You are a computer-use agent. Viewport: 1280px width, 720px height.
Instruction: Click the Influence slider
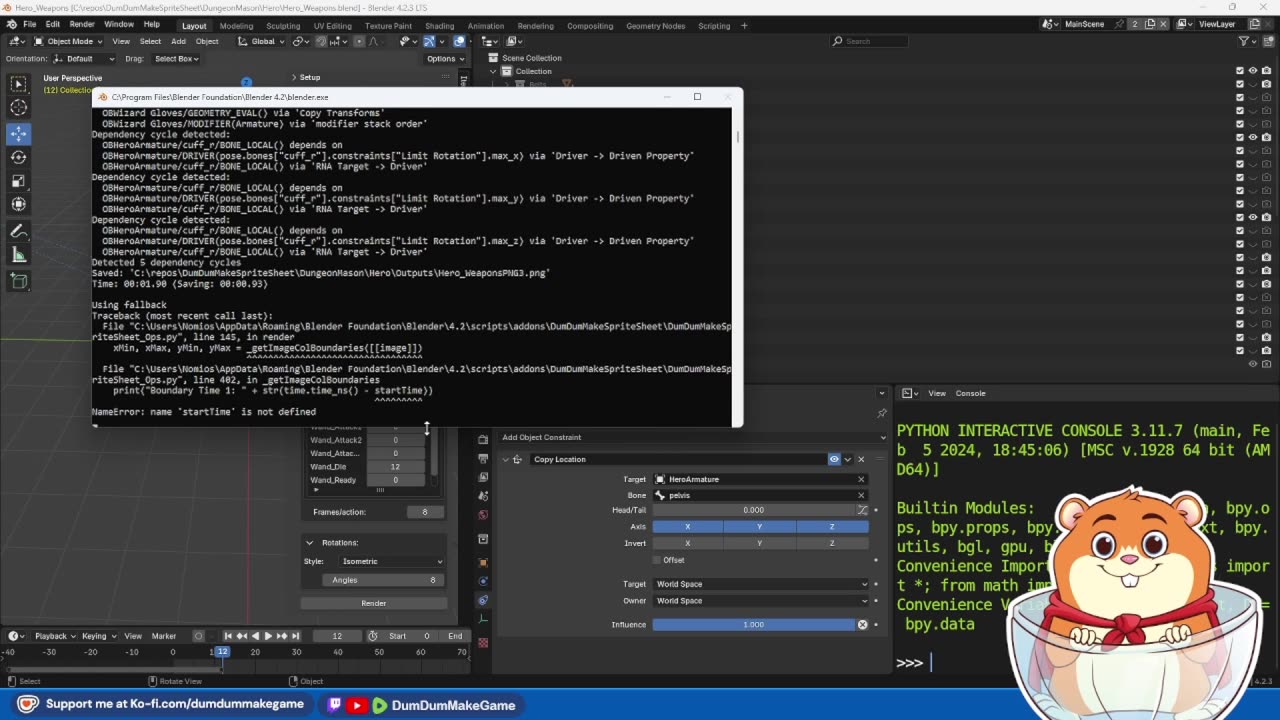coord(753,625)
